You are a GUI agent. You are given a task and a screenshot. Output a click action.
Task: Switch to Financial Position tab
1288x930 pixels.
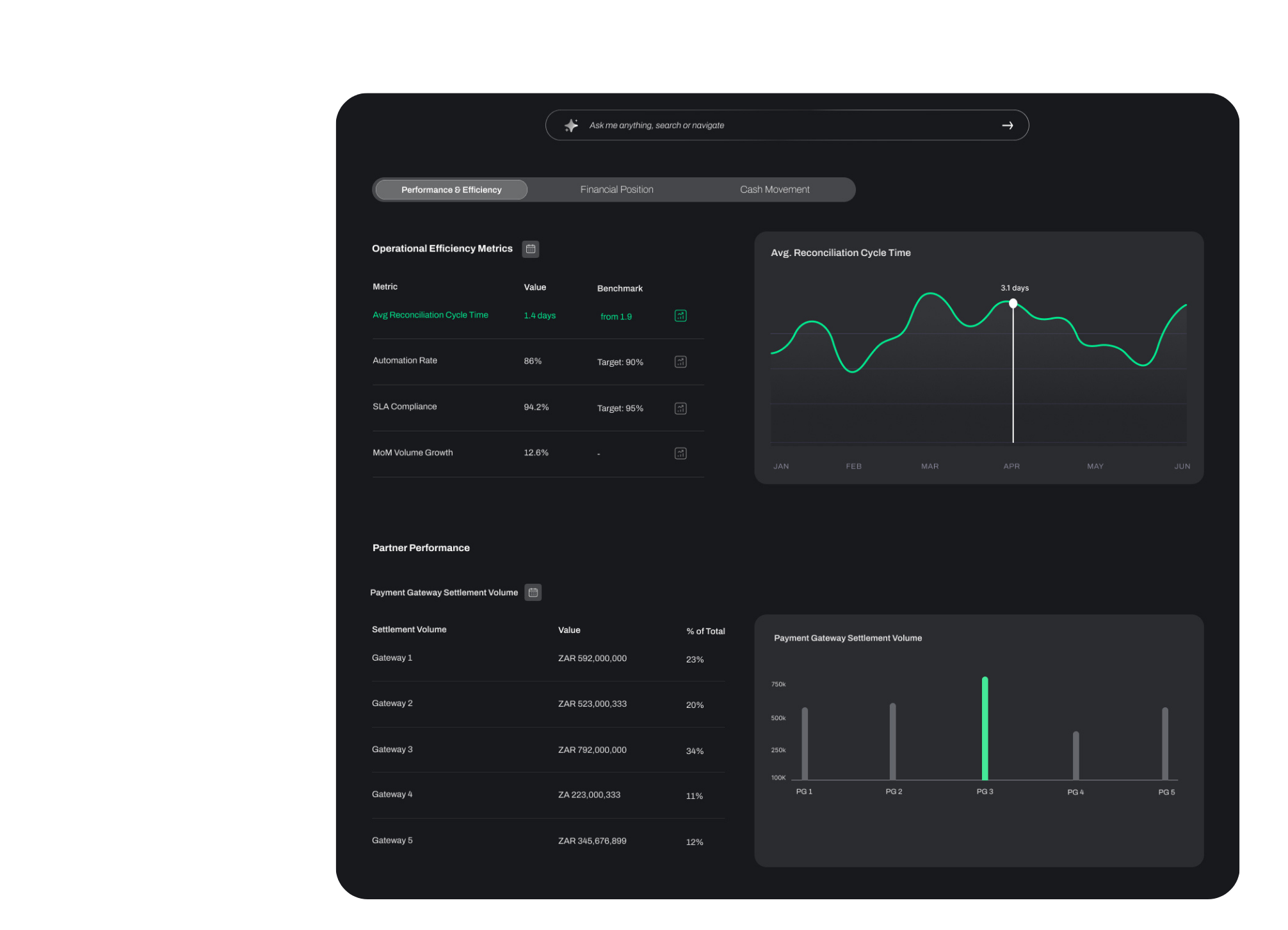pyautogui.click(x=616, y=189)
